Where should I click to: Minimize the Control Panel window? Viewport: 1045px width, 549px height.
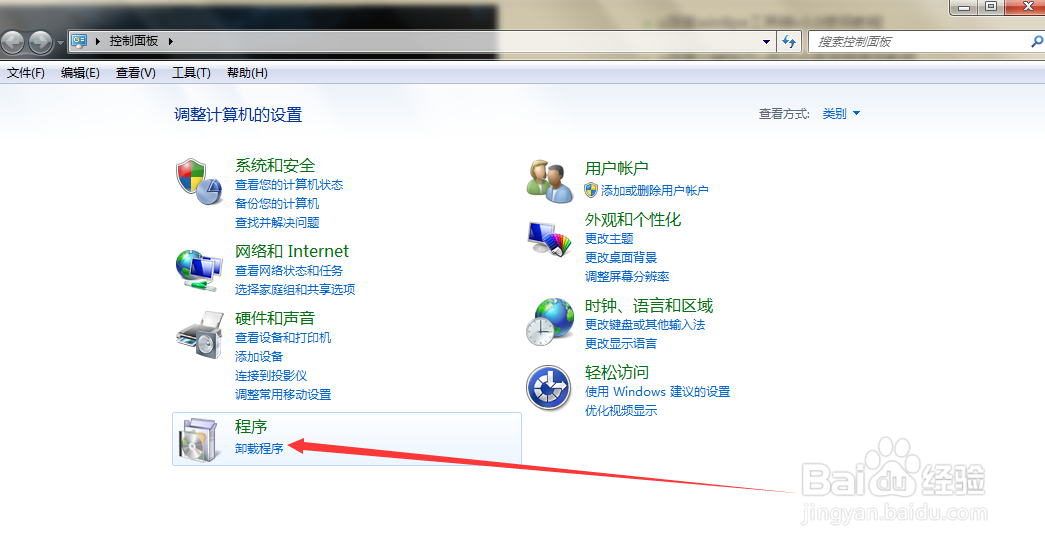[x=964, y=7]
